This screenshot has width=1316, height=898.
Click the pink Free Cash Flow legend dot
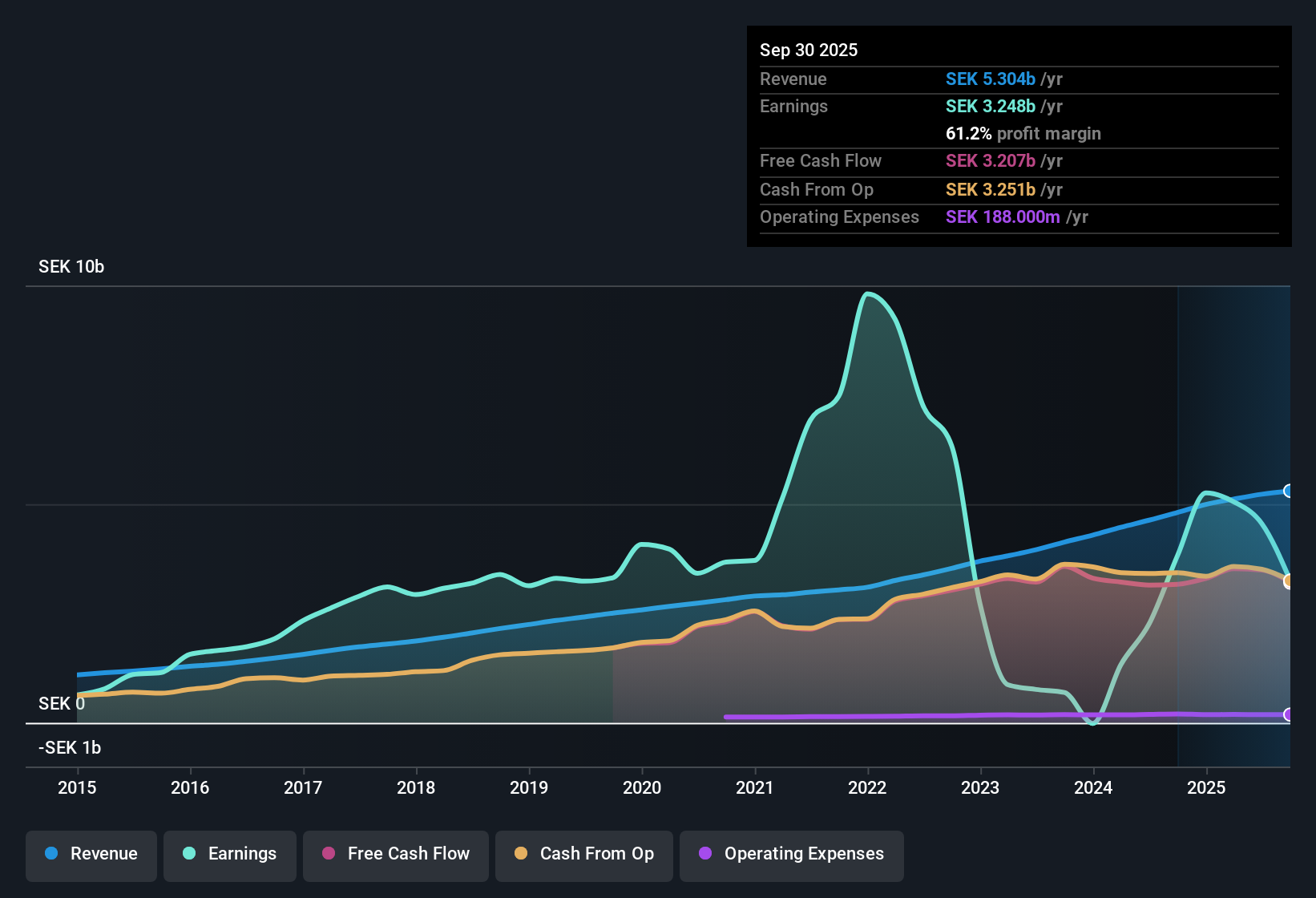[329, 854]
